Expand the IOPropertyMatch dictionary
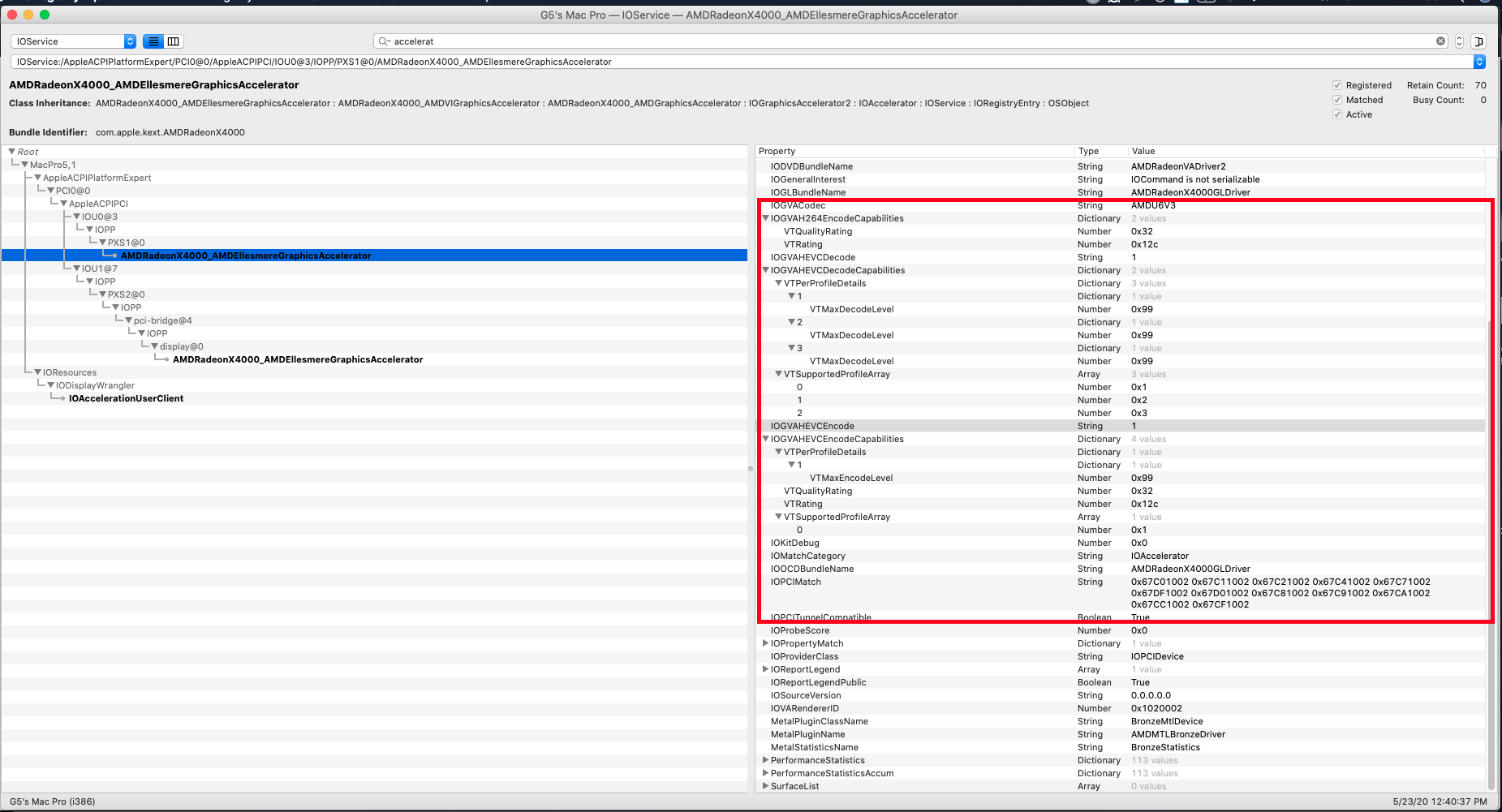1502x812 pixels. point(765,643)
